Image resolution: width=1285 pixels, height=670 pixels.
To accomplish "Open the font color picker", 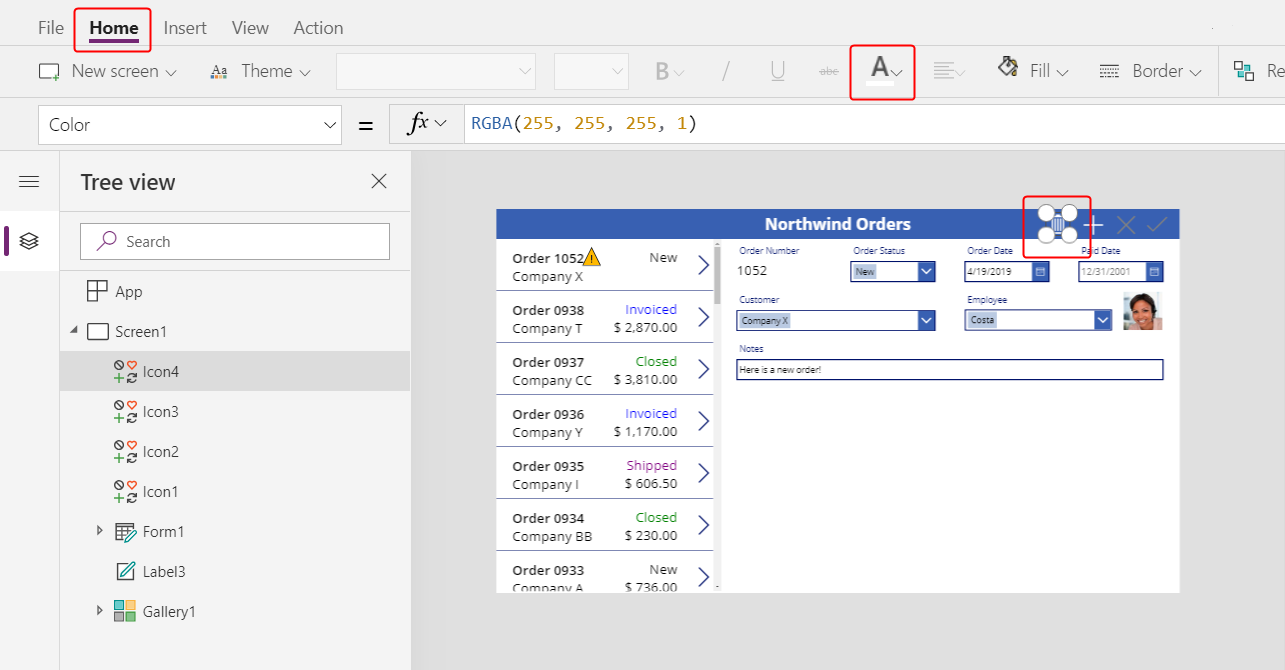I will [886, 70].
